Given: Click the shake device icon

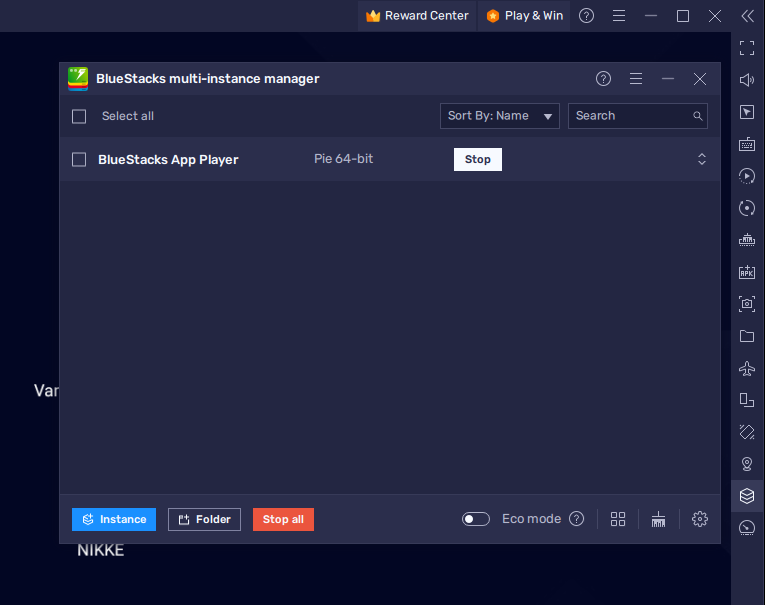Looking at the screenshot, I should click(x=747, y=432).
